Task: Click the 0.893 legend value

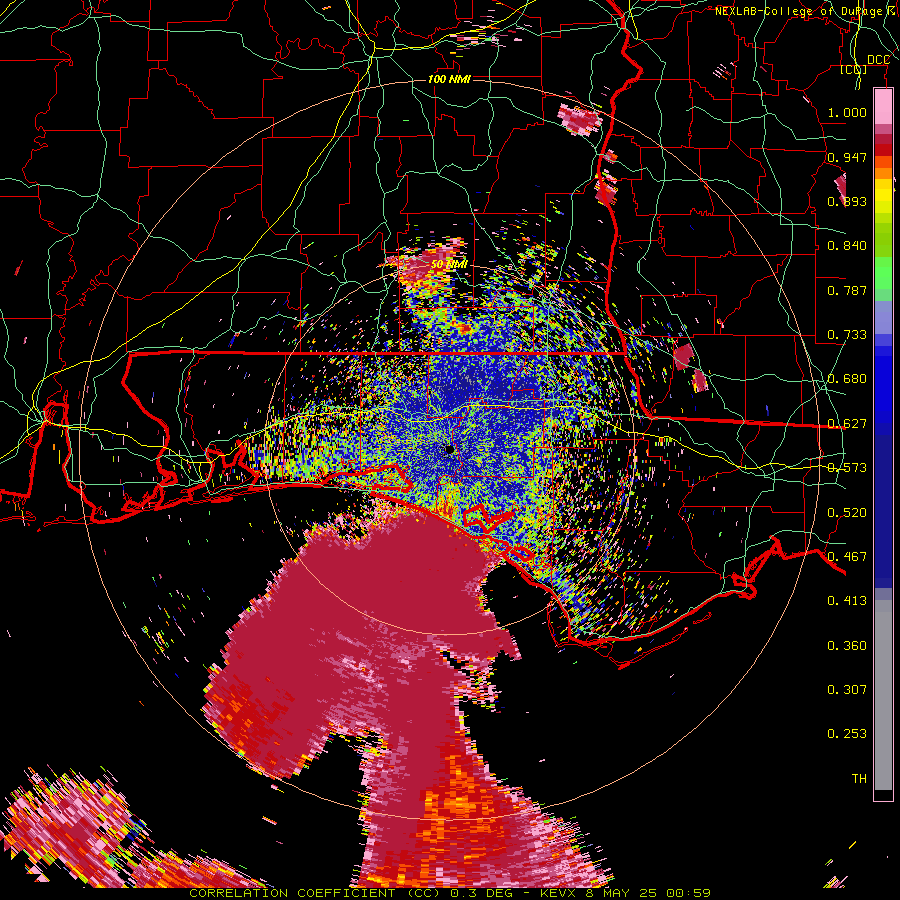Action: (x=847, y=201)
